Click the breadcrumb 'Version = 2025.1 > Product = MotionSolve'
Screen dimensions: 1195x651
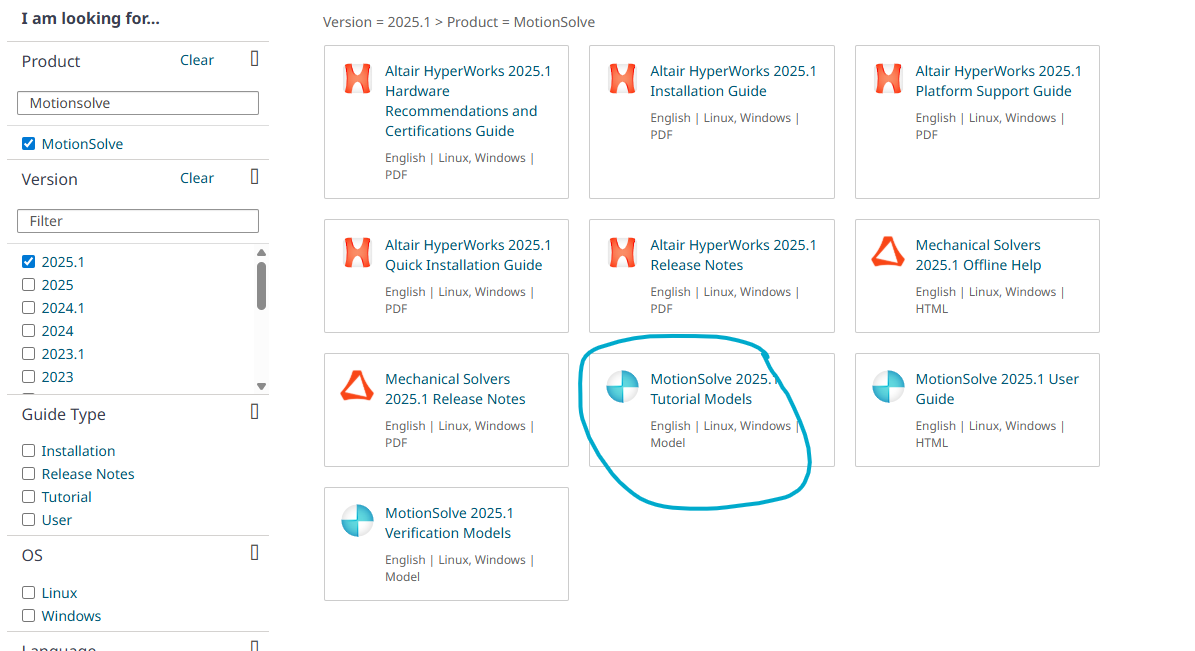click(459, 22)
